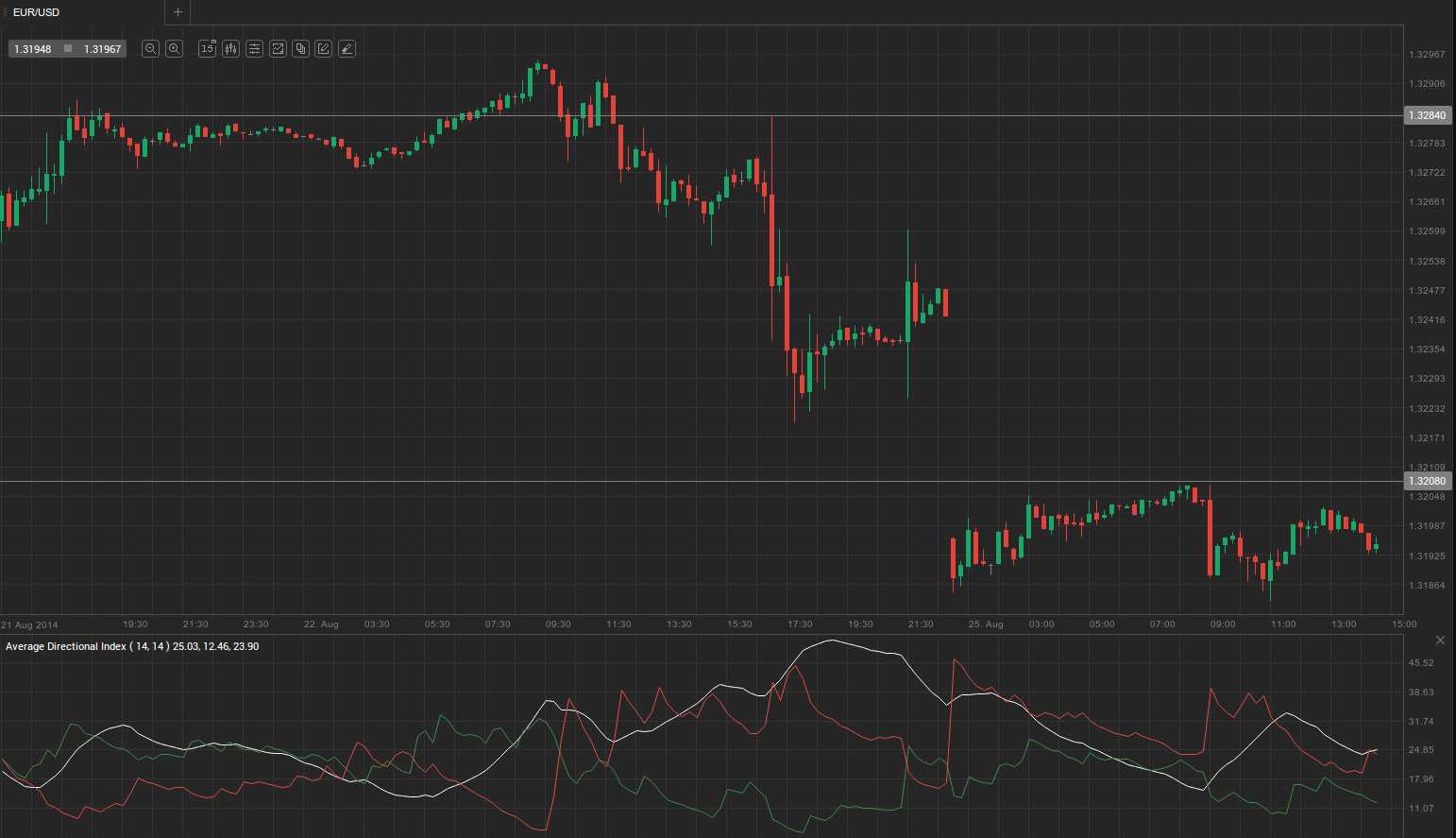This screenshot has height=838, width=1456.
Task: Open the 15-minute timeframe selector
Action: tap(208, 49)
